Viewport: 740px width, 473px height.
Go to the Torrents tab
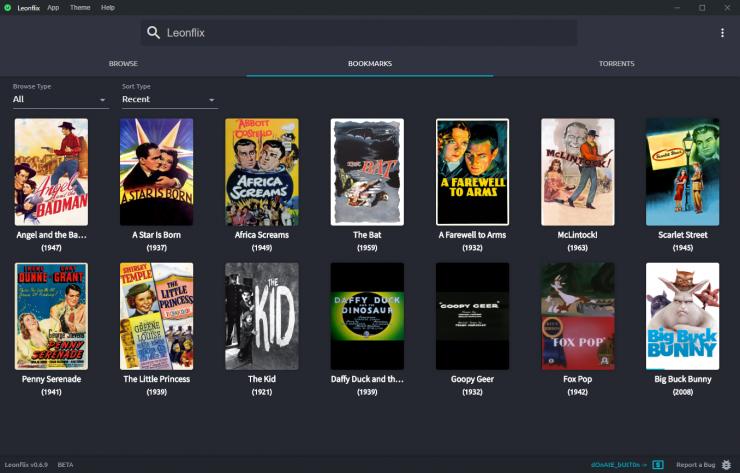tap(617, 63)
